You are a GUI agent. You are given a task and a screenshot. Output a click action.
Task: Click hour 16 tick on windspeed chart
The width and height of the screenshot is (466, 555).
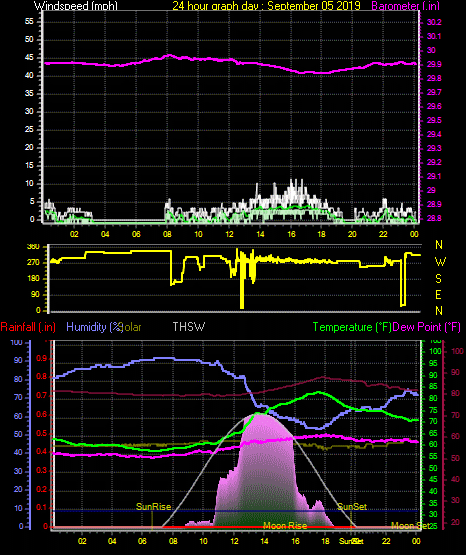pyautogui.click(x=291, y=234)
